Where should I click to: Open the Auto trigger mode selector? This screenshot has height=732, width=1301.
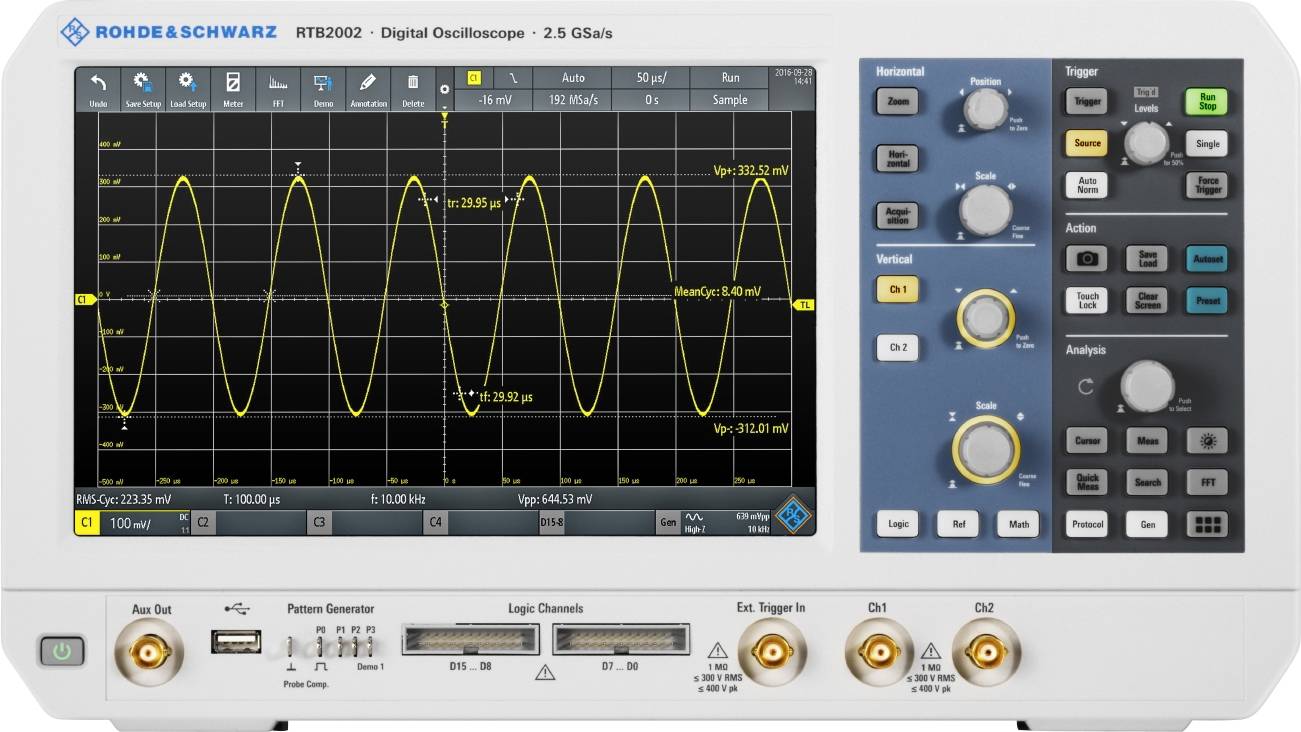pos(572,77)
